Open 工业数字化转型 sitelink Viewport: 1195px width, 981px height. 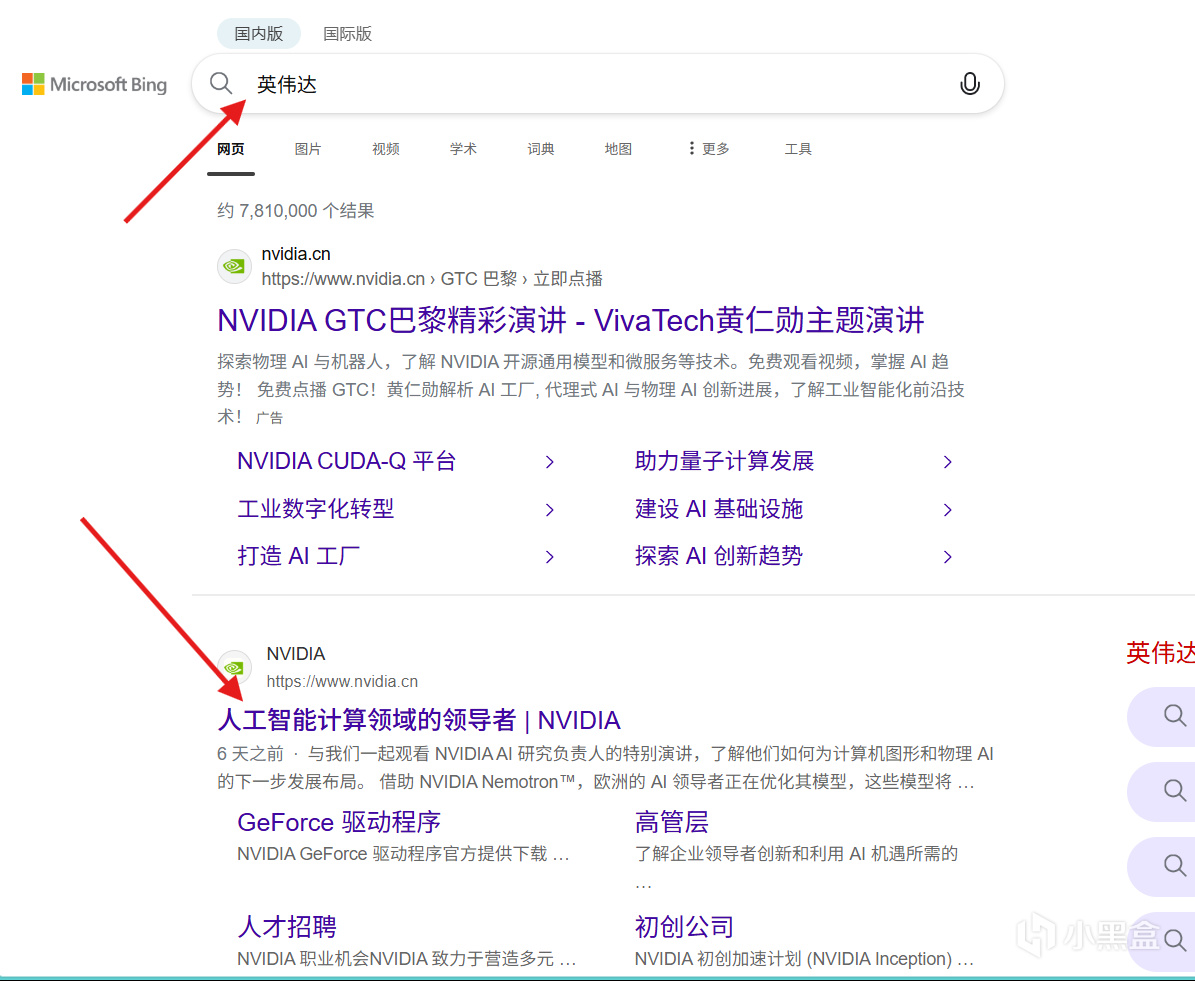pos(316,508)
